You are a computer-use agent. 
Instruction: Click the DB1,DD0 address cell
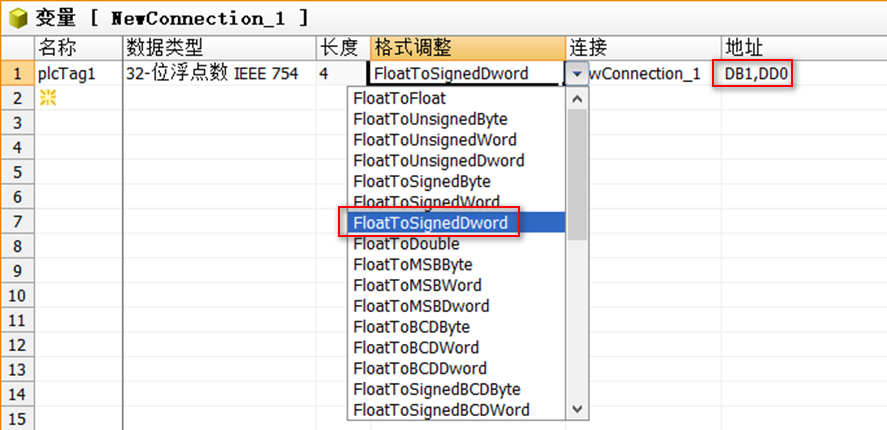(753, 73)
